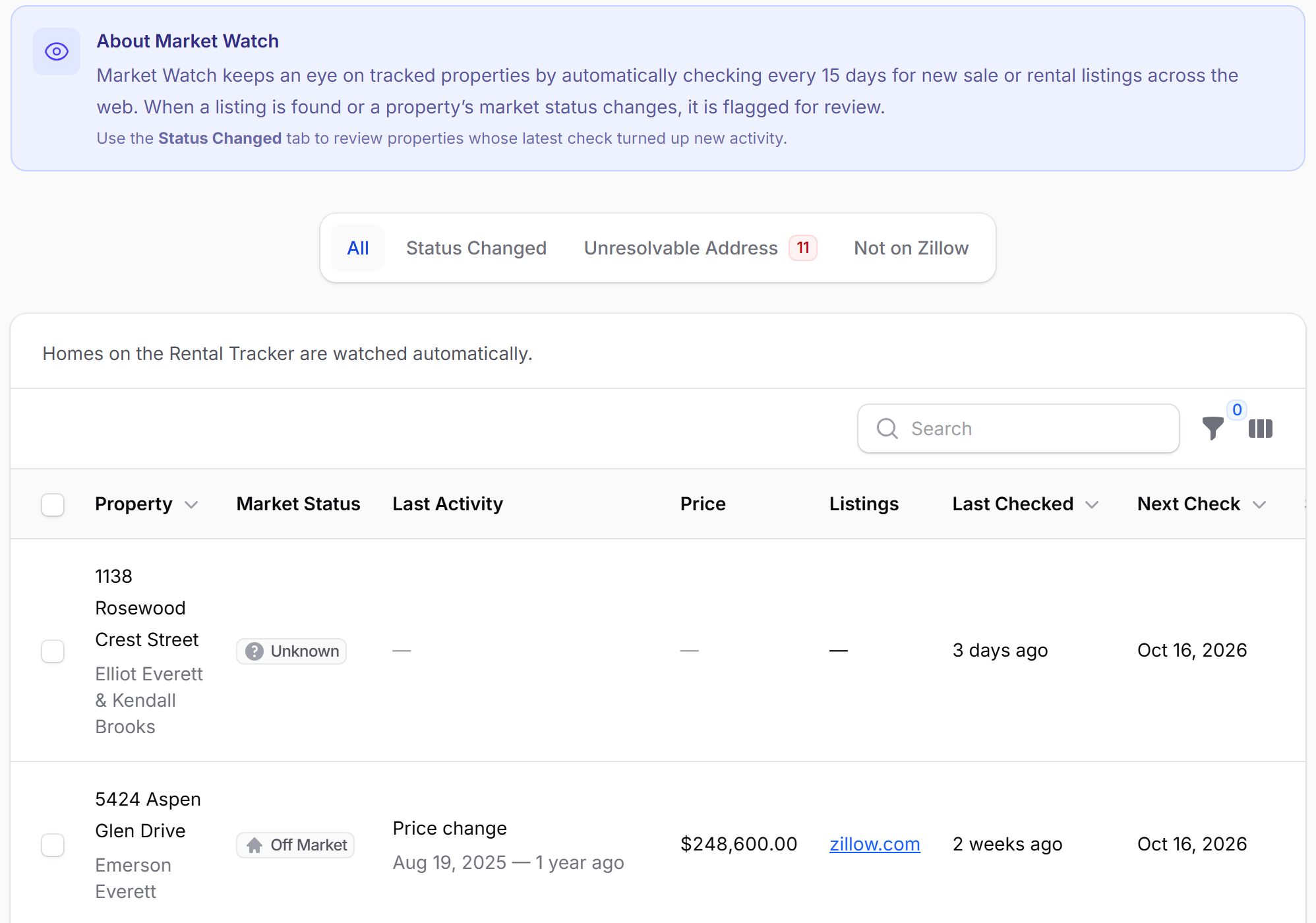Viewport: 1316px width, 923px height.
Task: Click Oct 16, 2026 in the Rosewood row
Action: tap(1192, 651)
